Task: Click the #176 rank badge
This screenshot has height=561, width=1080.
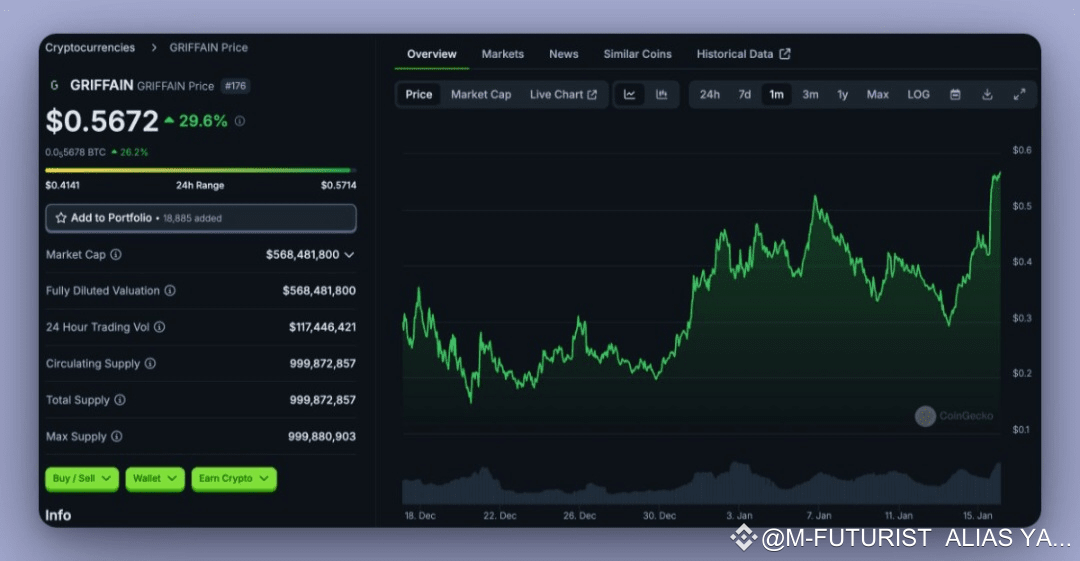Action: pos(236,86)
